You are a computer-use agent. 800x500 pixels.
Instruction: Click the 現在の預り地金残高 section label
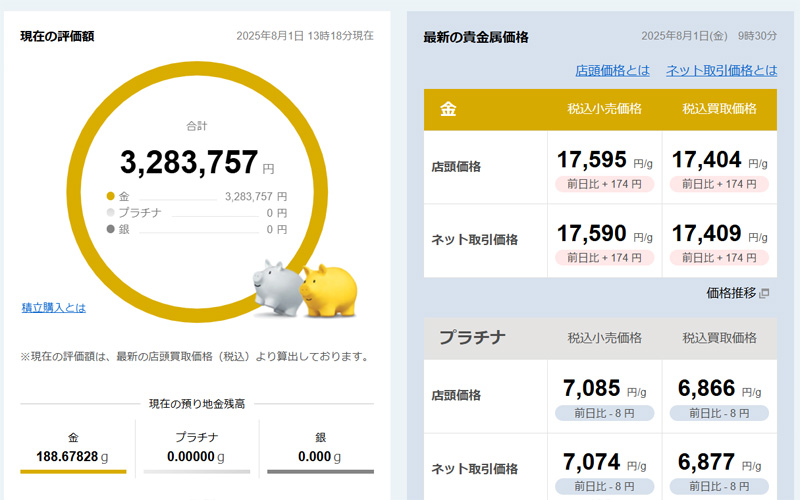coord(197,404)
